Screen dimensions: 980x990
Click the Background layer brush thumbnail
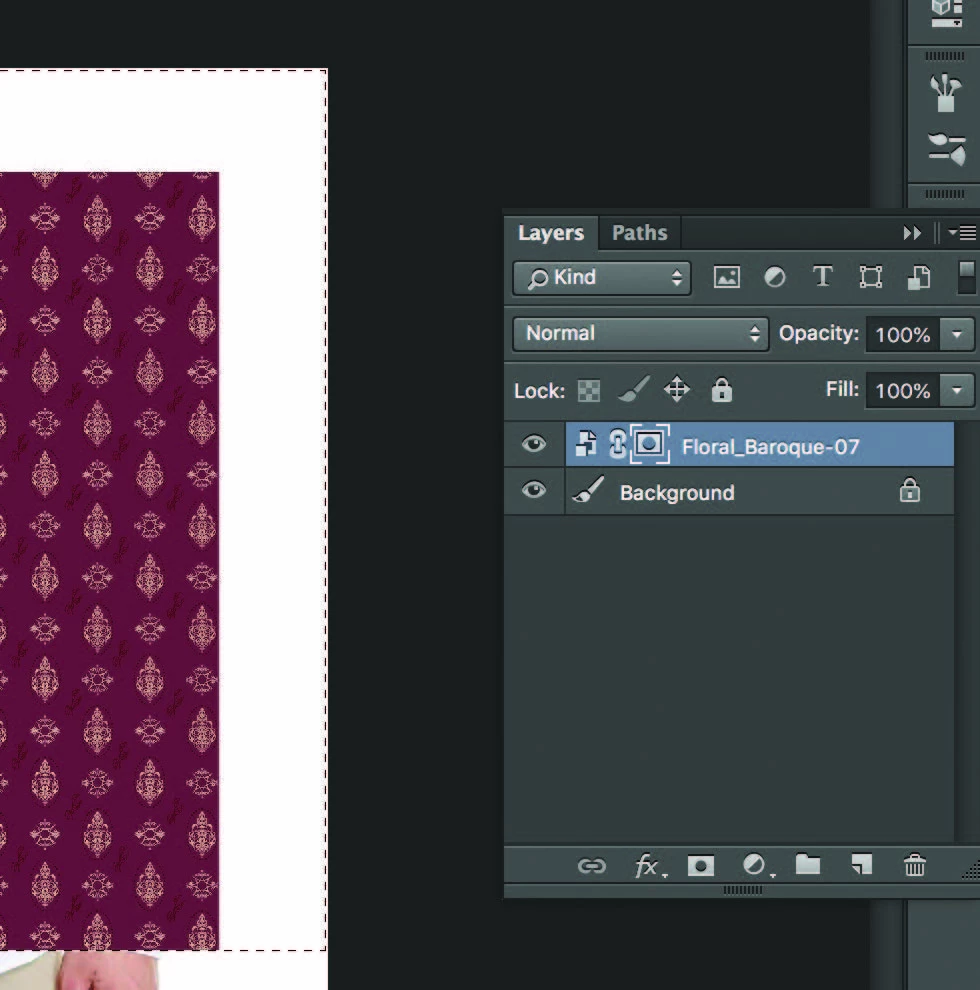pyautogui.click(x=588, y=489)
